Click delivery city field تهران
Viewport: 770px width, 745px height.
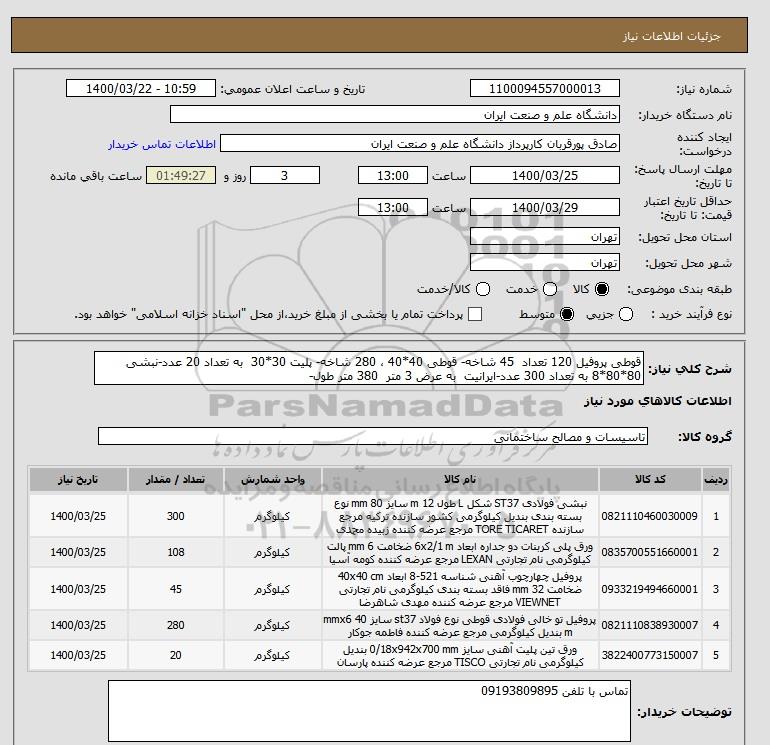coord(545,263)
